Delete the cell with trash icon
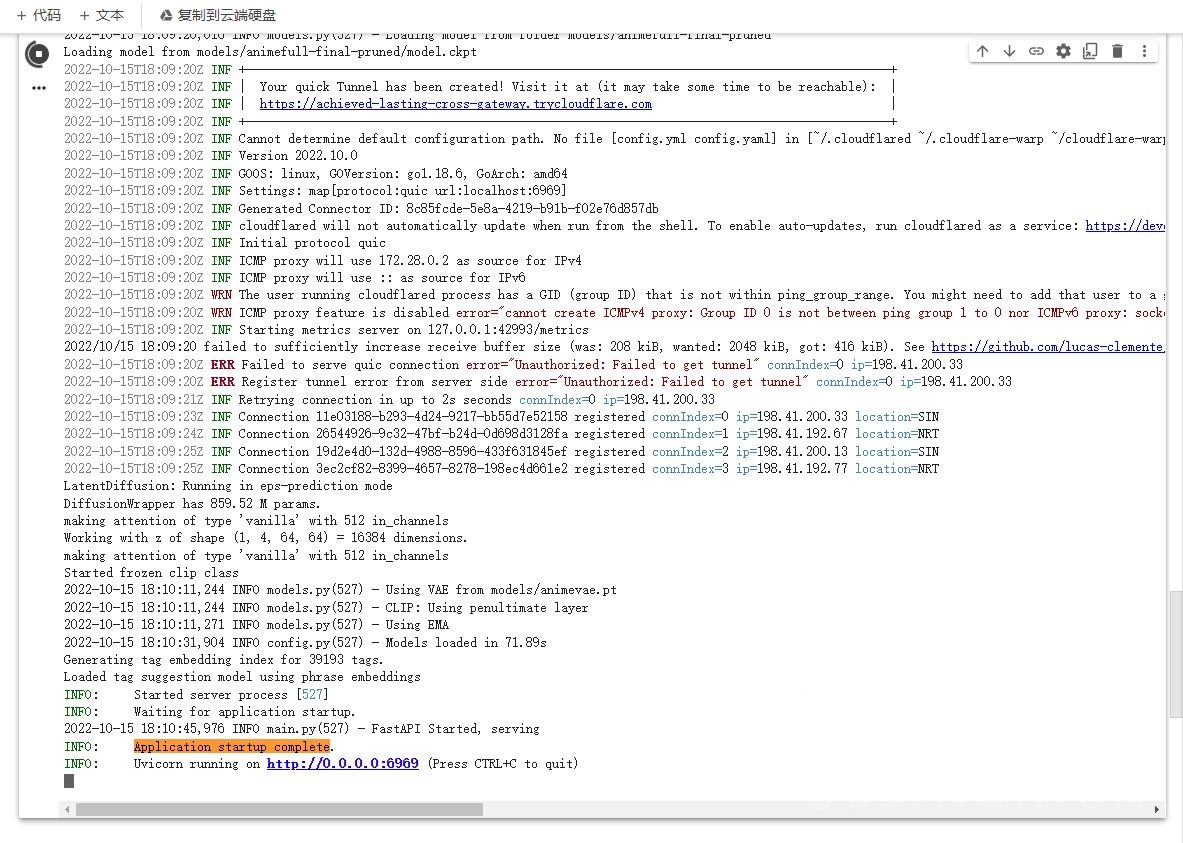 [x=1117, y=51]
